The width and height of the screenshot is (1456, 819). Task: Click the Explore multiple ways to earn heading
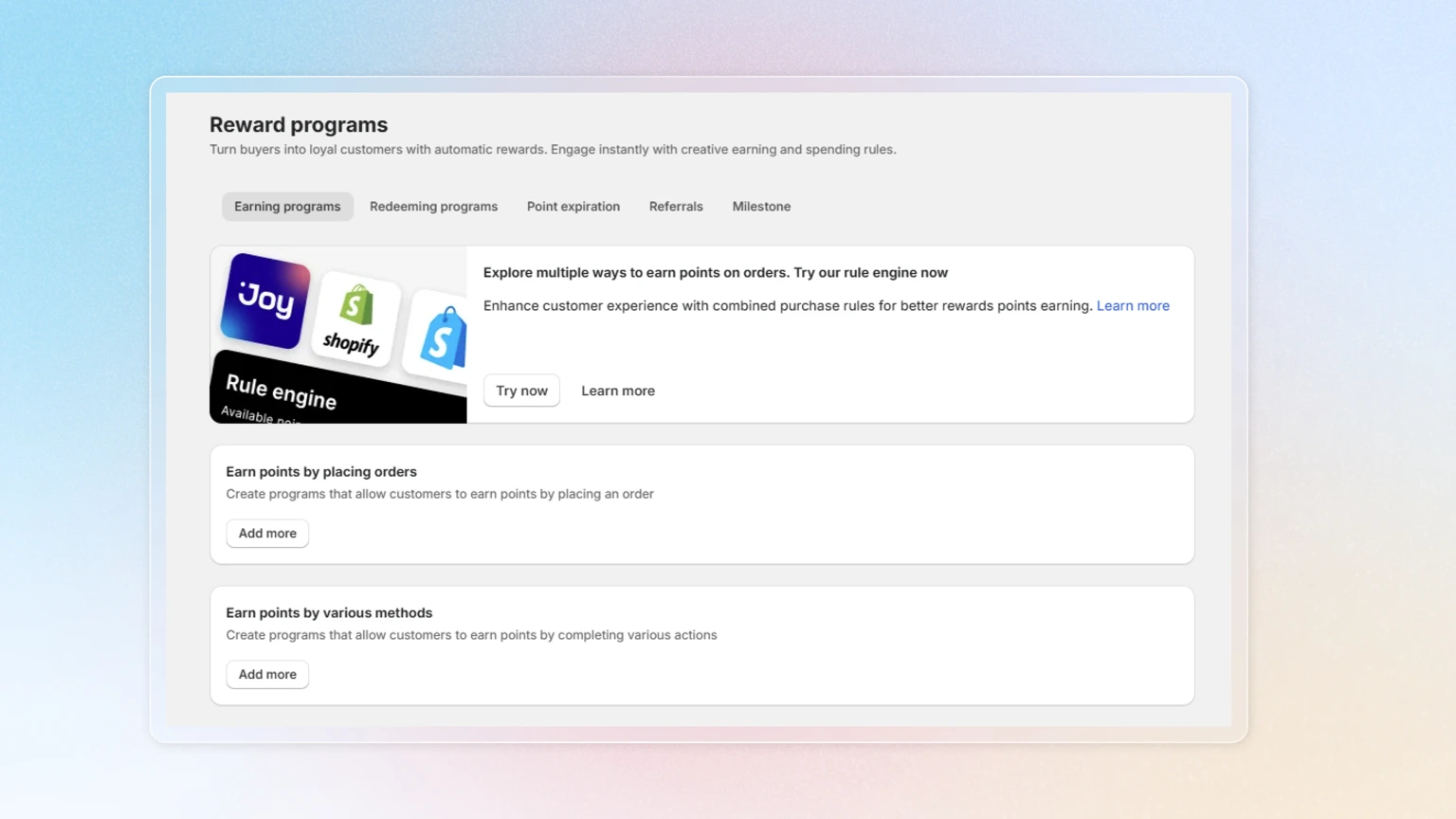tap(715, 273)
